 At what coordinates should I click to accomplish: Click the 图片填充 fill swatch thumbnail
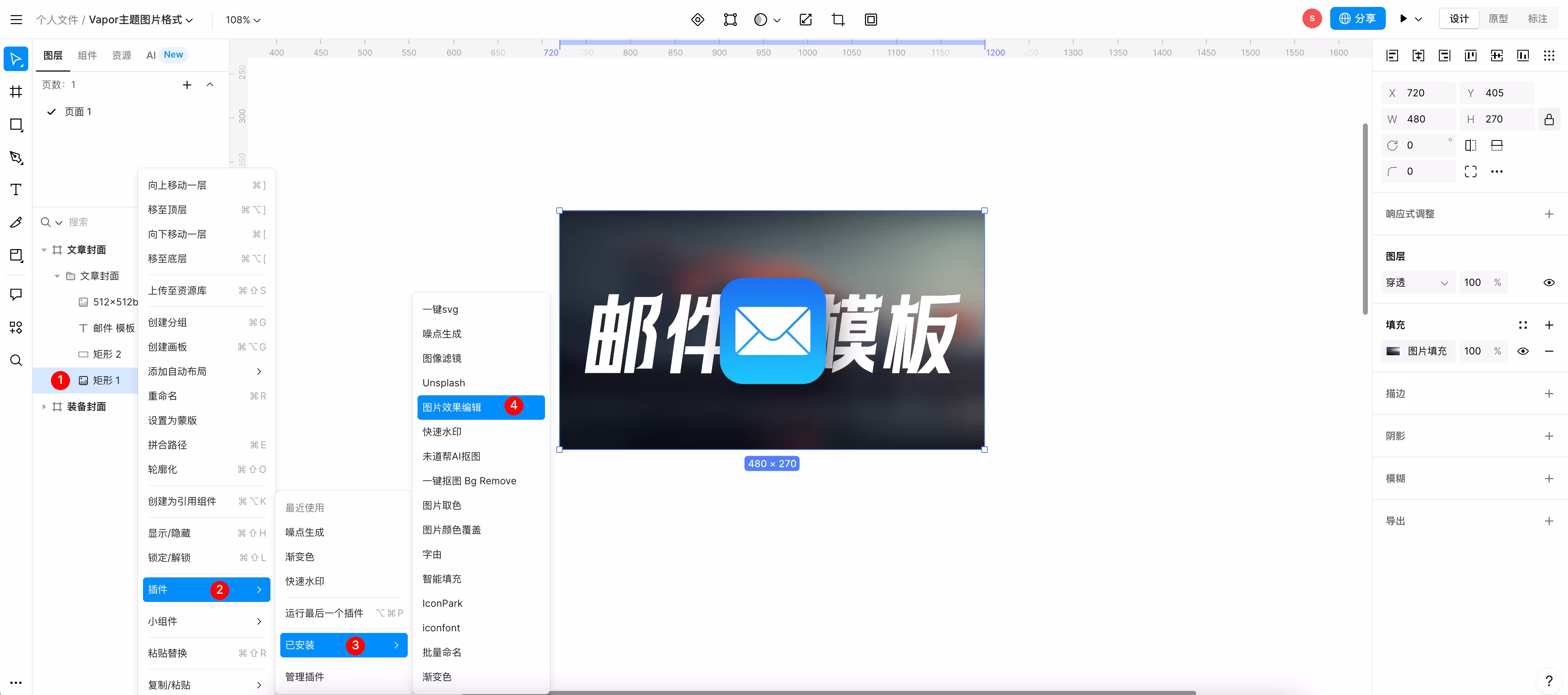tap(1393, 351)
